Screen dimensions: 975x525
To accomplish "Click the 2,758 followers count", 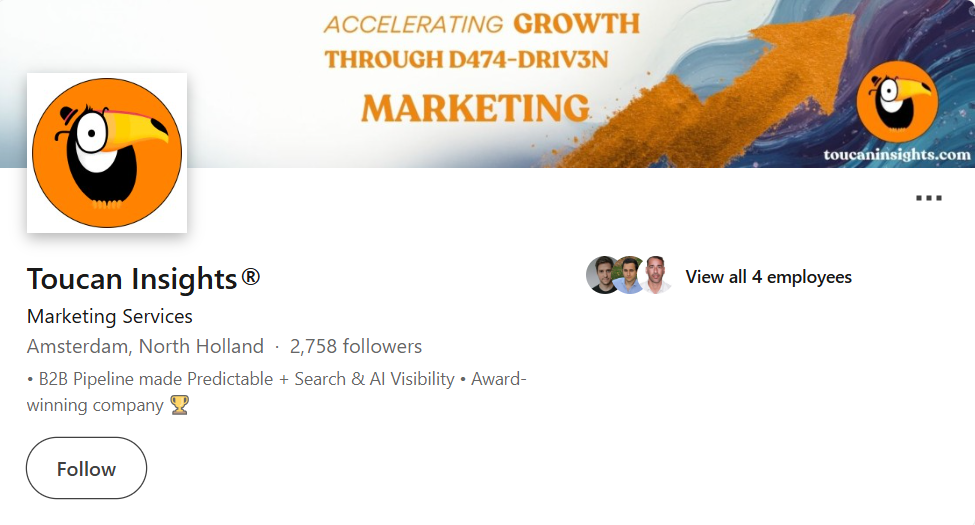I will point(356,347).
